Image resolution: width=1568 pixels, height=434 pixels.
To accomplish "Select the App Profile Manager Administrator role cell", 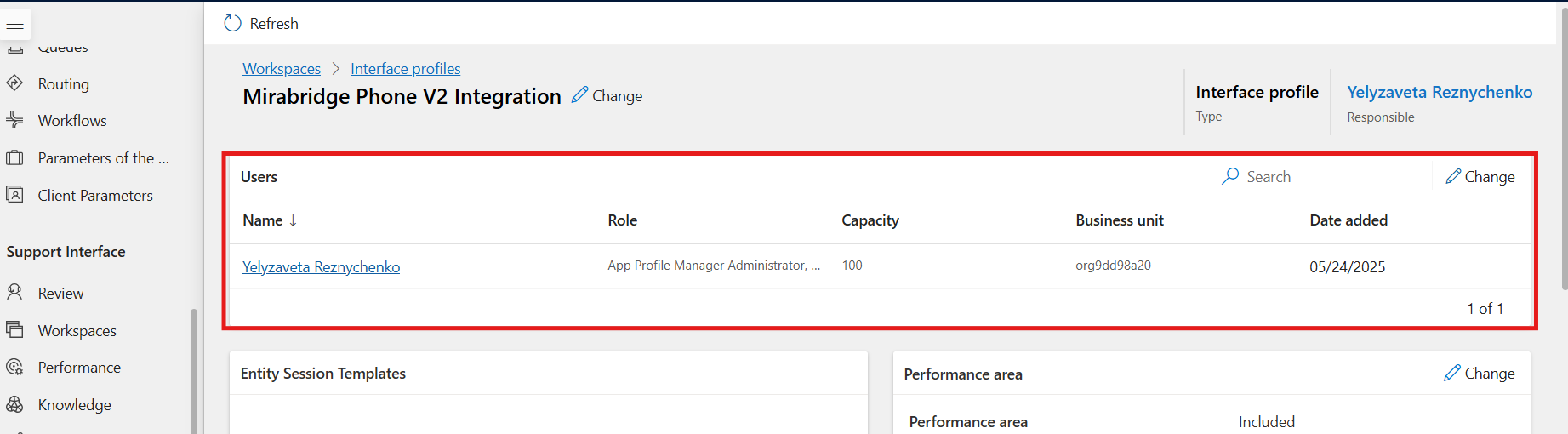I will click(714, 266).
